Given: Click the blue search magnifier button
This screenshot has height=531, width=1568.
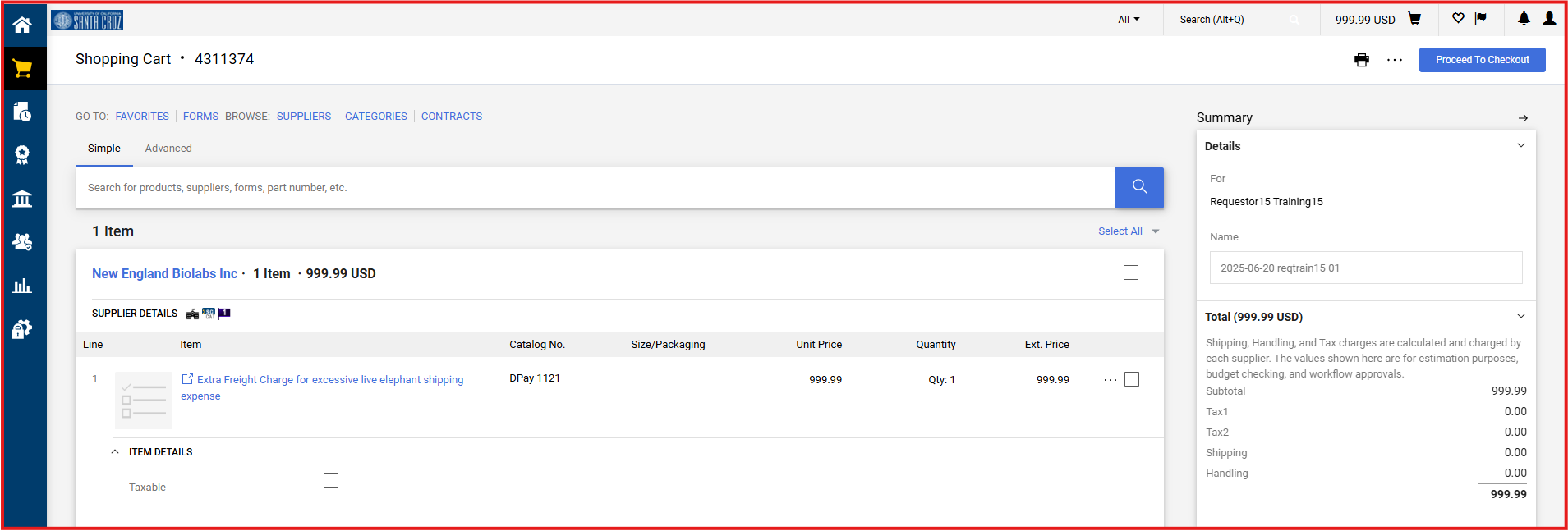Looking at the screenshot, I should [1139, 187].
